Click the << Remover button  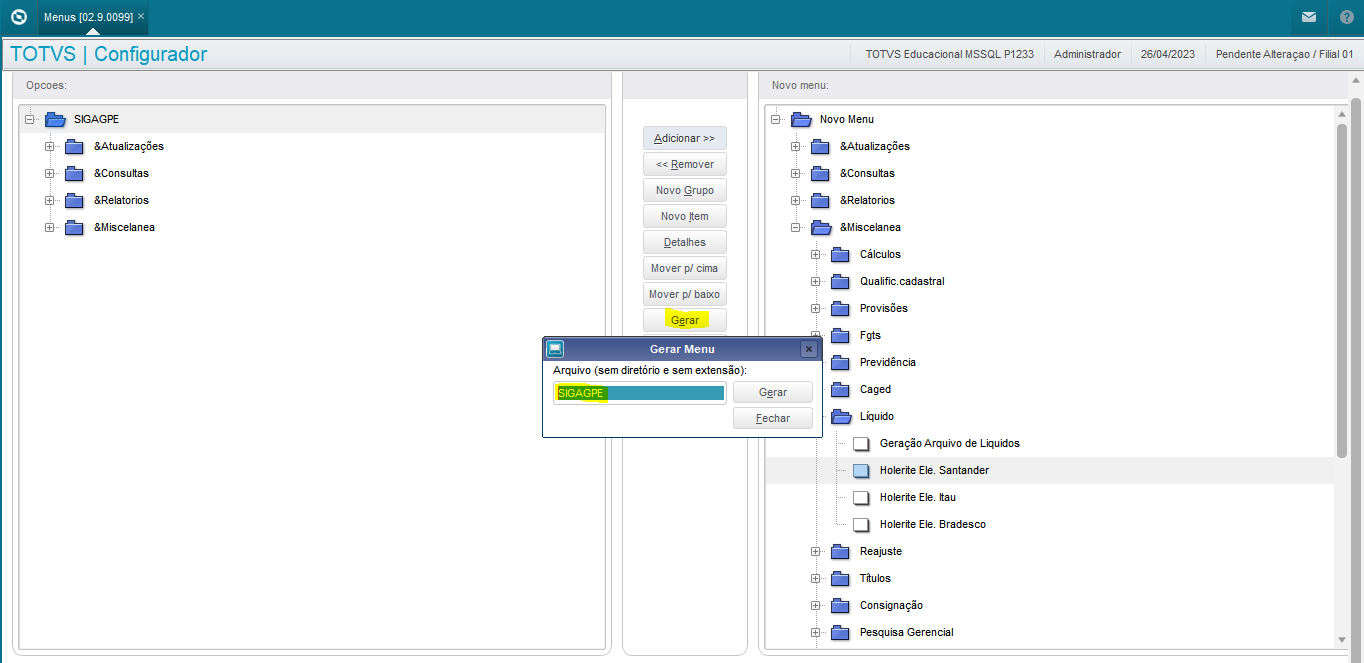click(685, 164)
